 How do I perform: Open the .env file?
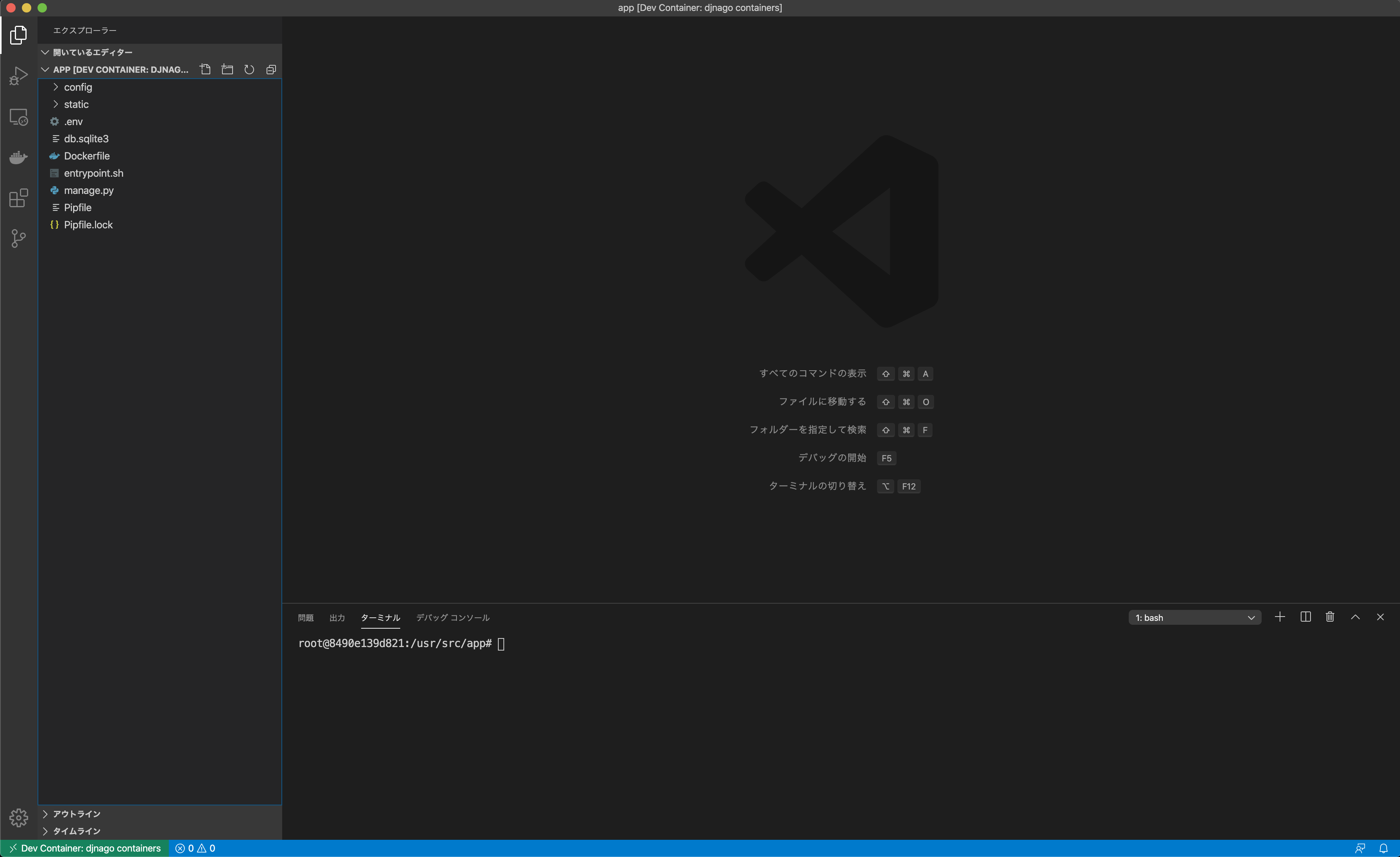[x=159, y=122]
